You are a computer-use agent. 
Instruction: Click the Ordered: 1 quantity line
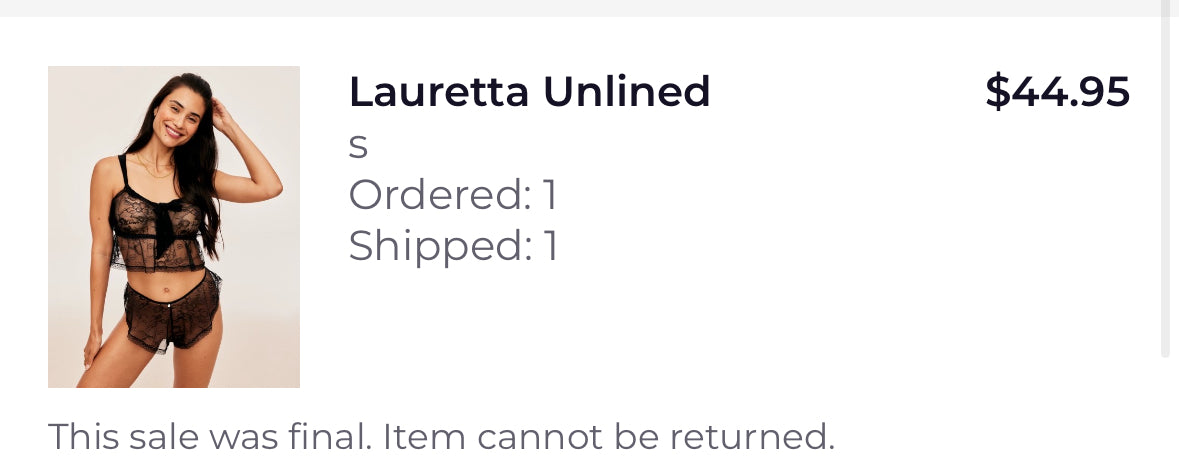[x=452, y=195]
